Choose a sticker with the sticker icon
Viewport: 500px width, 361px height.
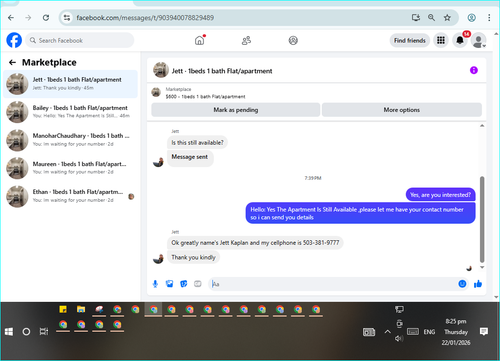(183, 284)
